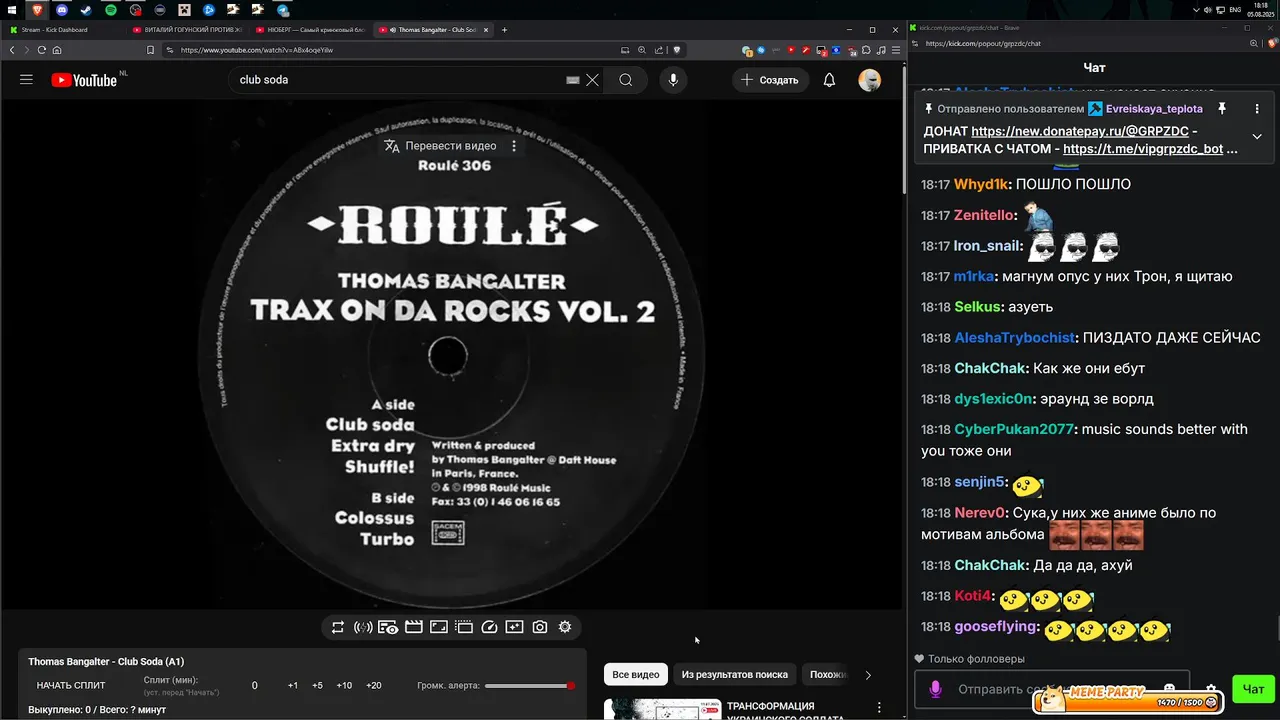Focus the YouTube search field
This screenshot has width=1280, height=720.
400,80
